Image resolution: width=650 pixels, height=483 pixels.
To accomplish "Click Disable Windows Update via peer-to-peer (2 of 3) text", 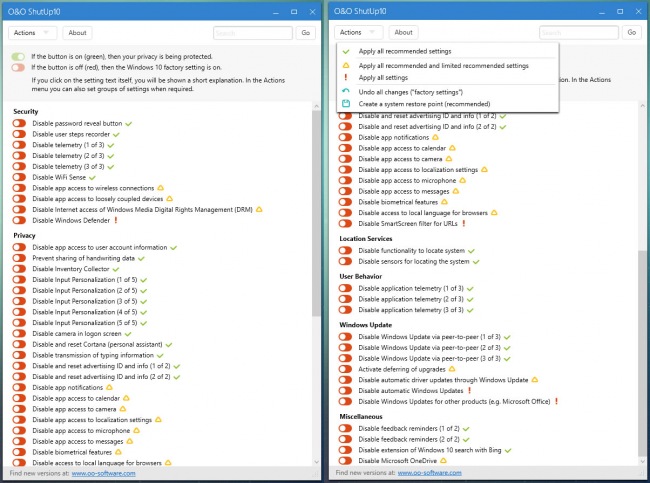I will 429,347.
